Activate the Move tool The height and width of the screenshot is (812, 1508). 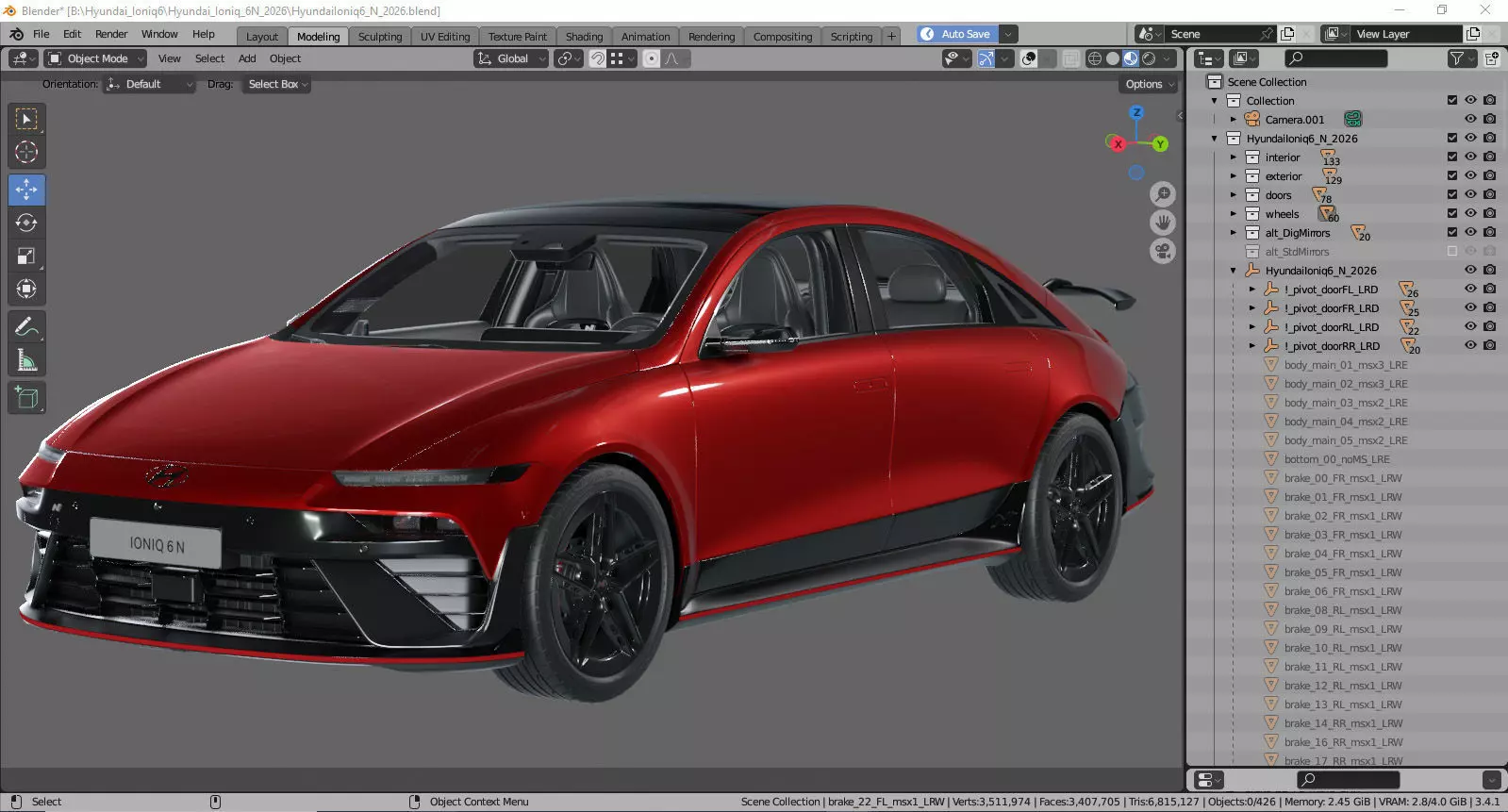click(26, 190)
